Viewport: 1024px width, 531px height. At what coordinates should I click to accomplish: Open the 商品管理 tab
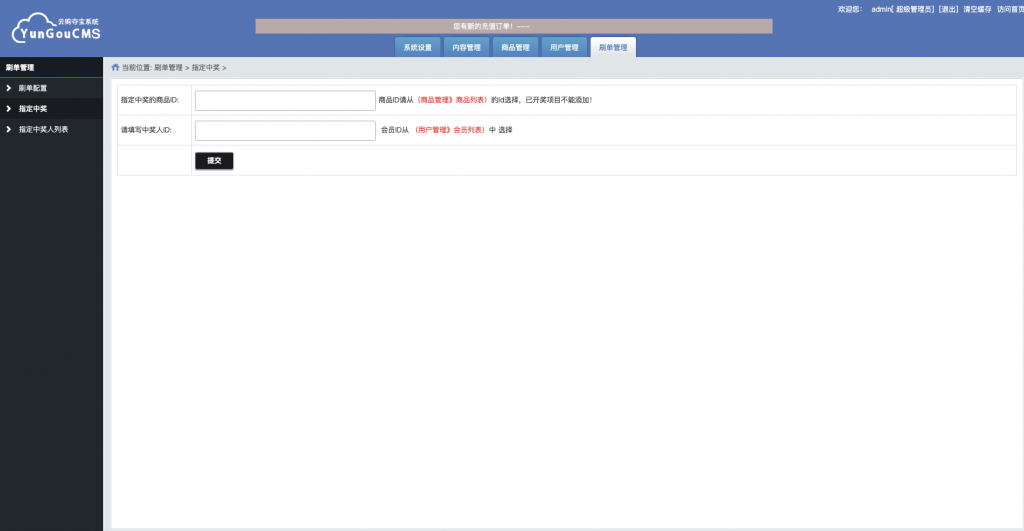click(515, 47)
